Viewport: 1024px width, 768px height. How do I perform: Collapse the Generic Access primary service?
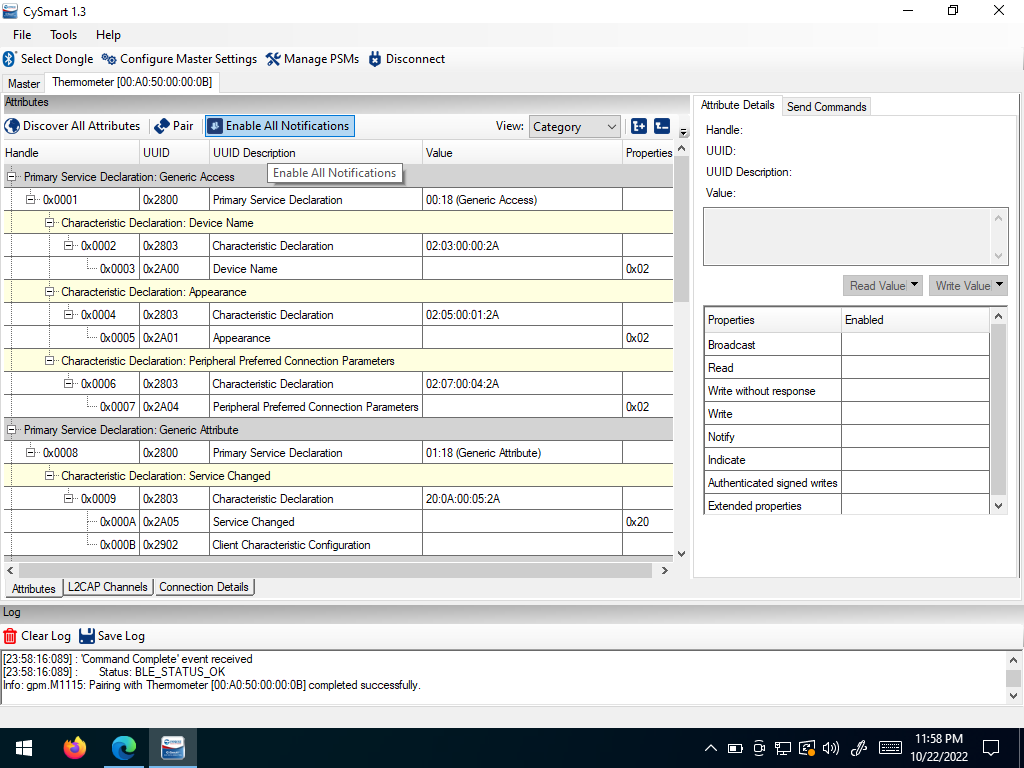[11, 176]
